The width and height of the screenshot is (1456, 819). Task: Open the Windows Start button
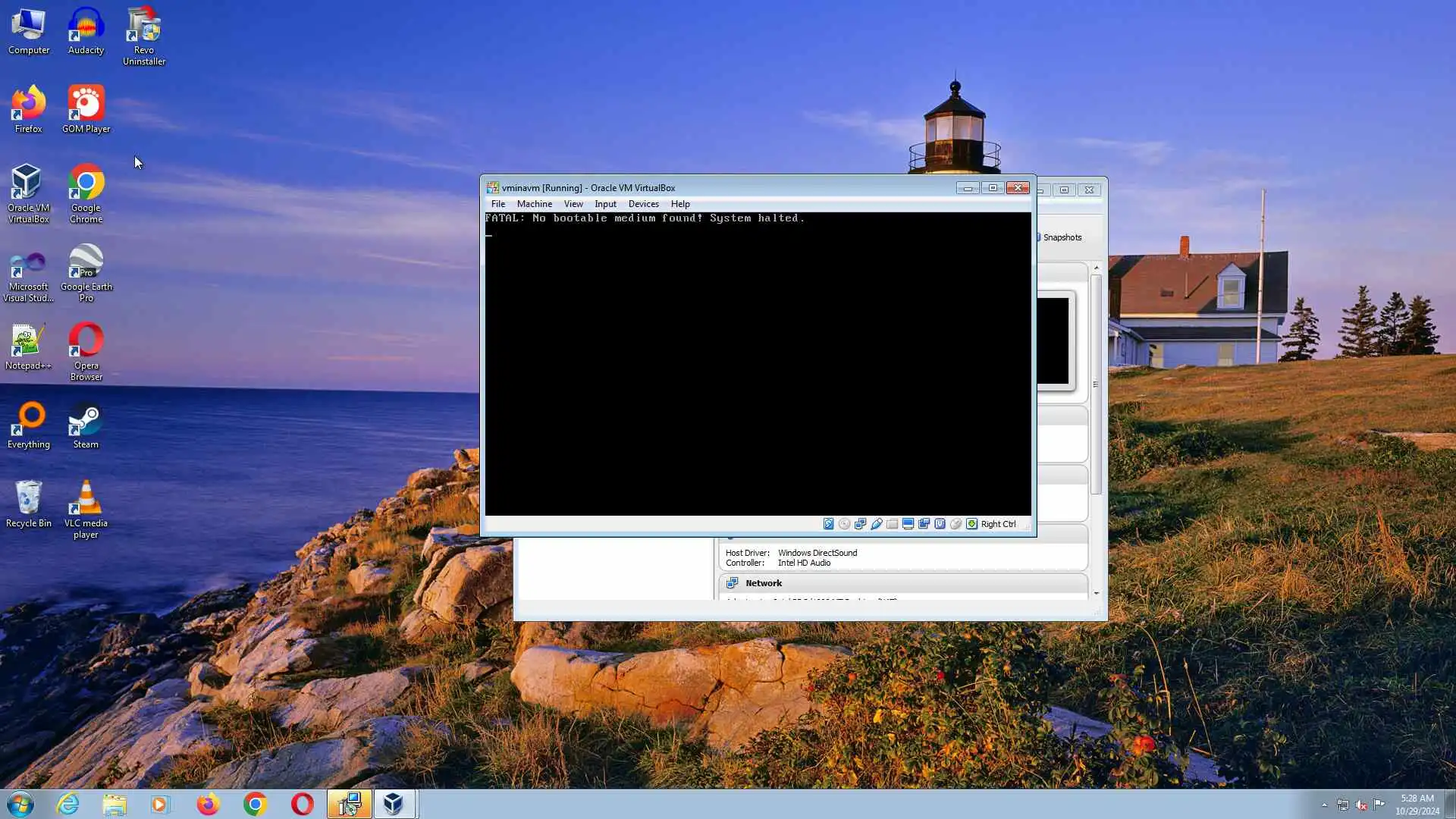[x=20, y=804]
